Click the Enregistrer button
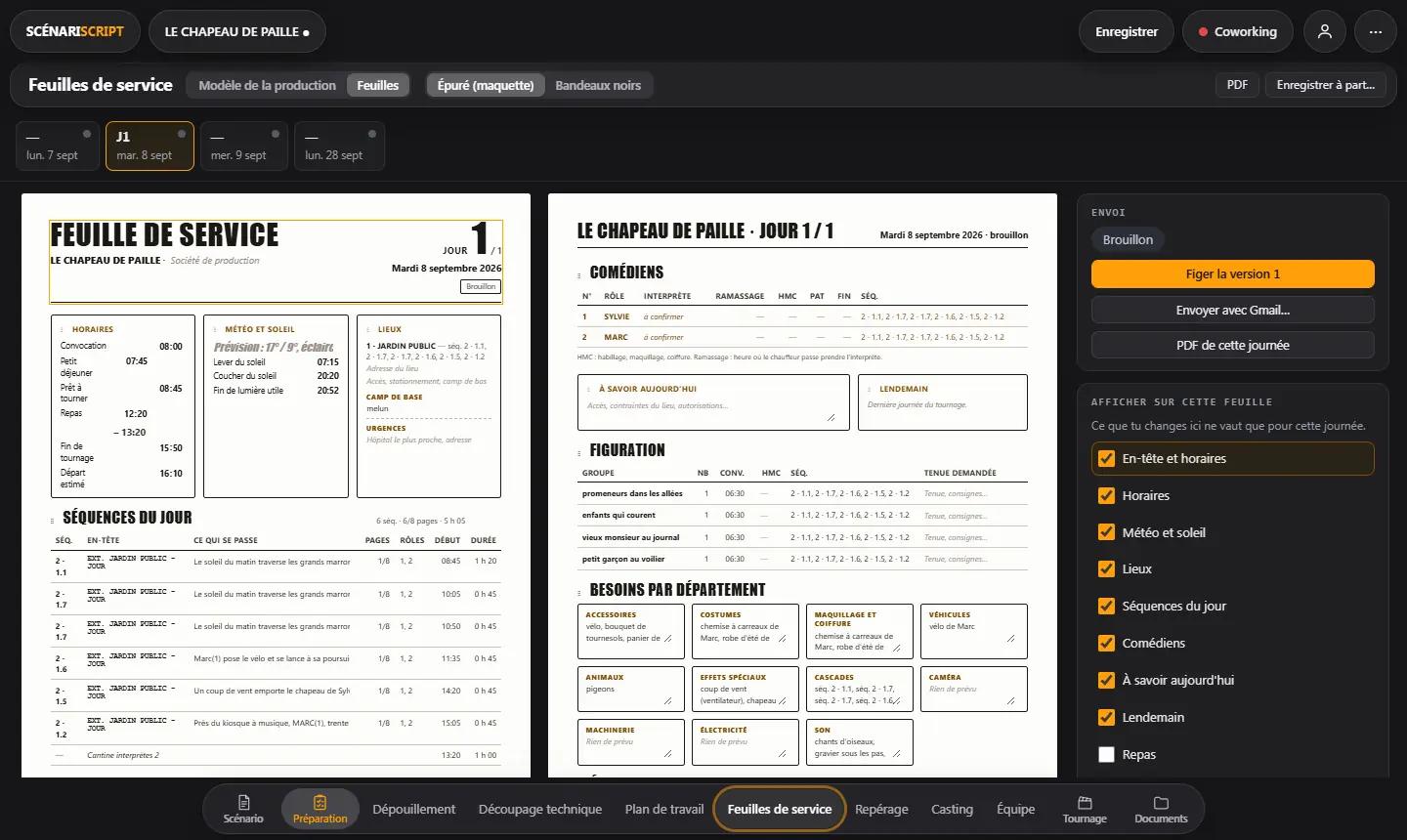Viewport: 1407px width, 840px height. [x=1127, y=31]
